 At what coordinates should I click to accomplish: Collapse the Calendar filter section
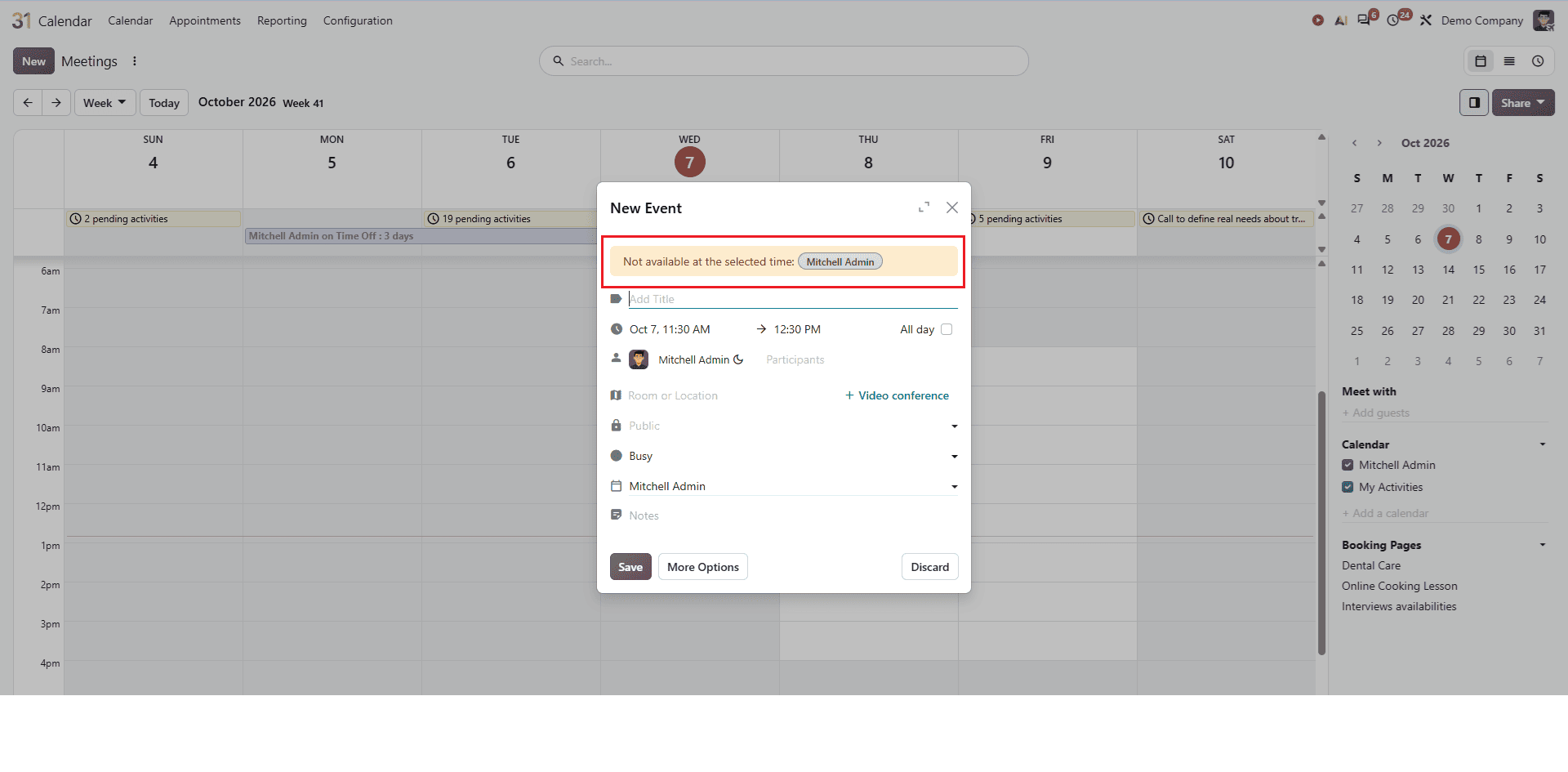click(x=1543, y=444)
